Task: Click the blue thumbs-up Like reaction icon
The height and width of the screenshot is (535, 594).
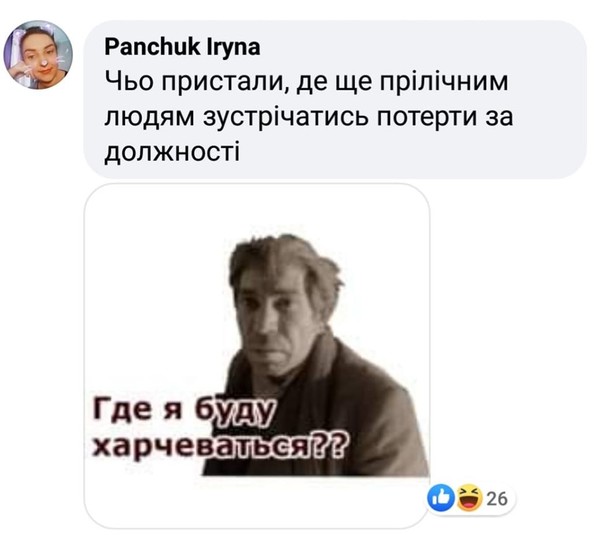Action: pos(441,497)
